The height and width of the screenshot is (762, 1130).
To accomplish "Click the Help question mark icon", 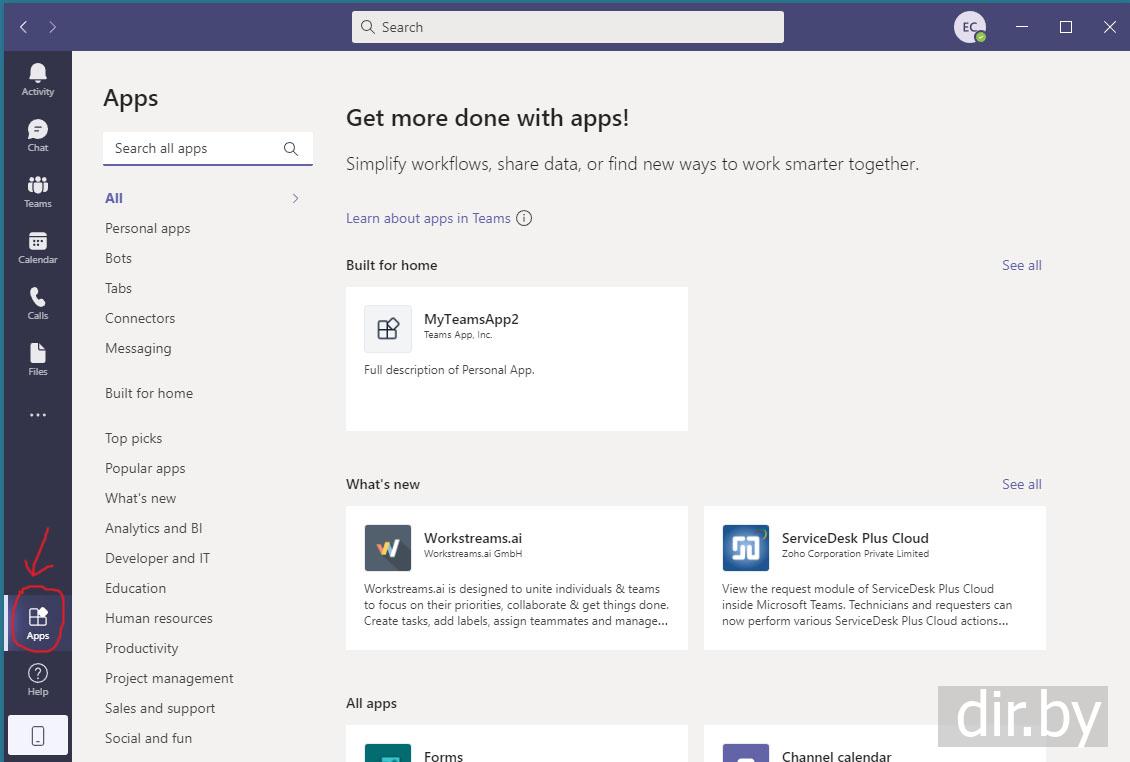I will pyautogui.click(x=38, y=678).
